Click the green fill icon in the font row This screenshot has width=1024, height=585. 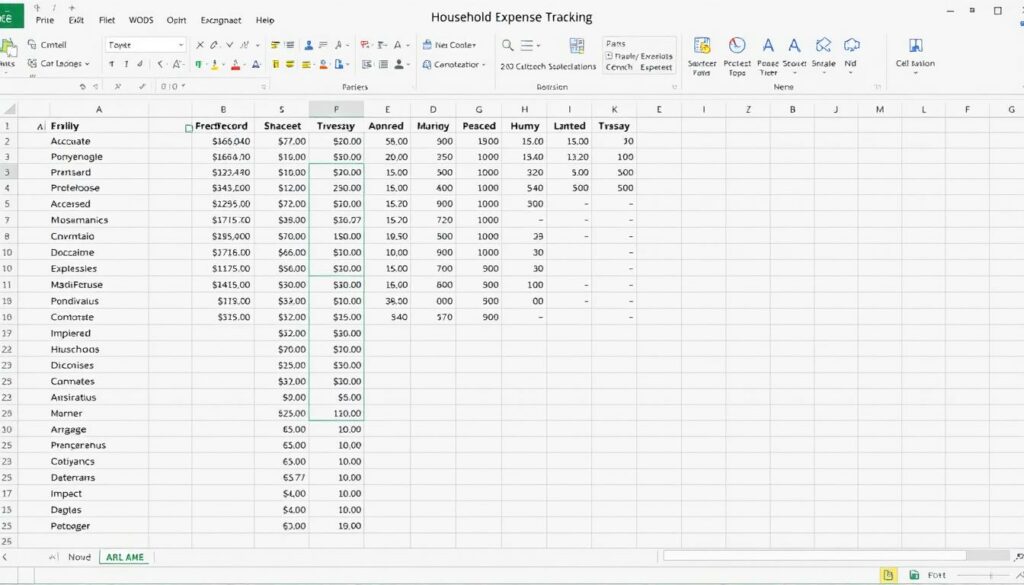click(x=199, y=64)
